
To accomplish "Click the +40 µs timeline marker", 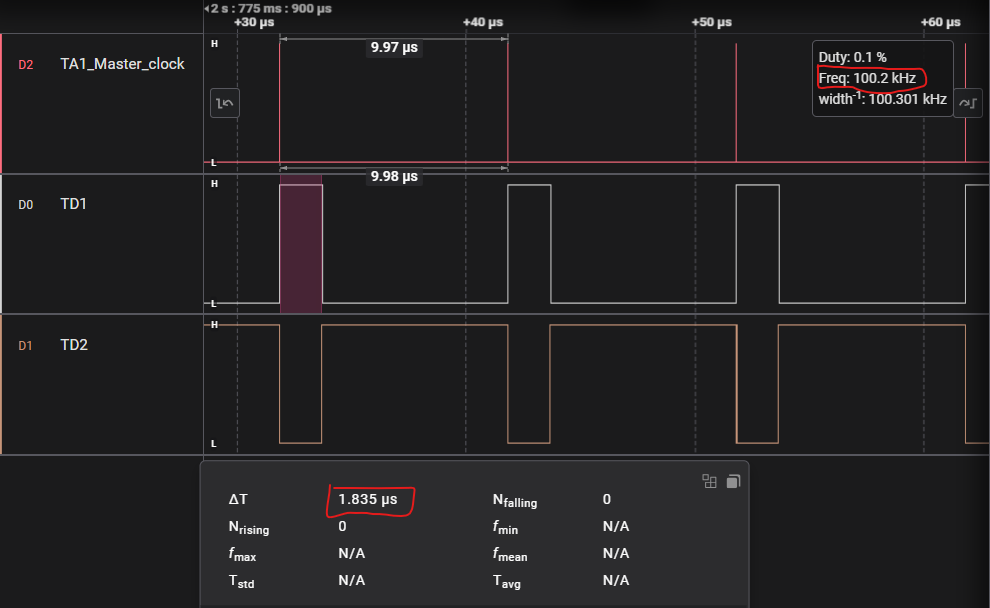I will click(x=483, y=22).
